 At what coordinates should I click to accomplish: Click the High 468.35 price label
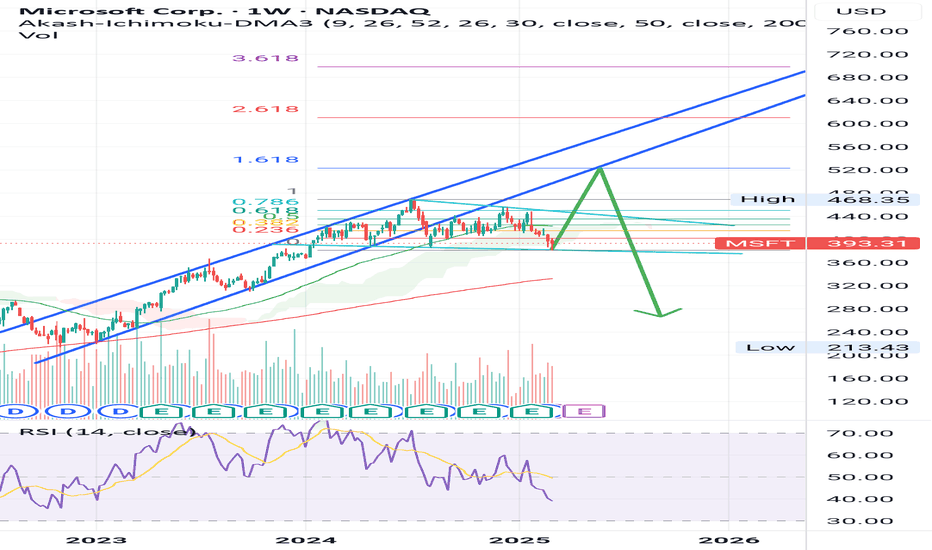point(827,199)
